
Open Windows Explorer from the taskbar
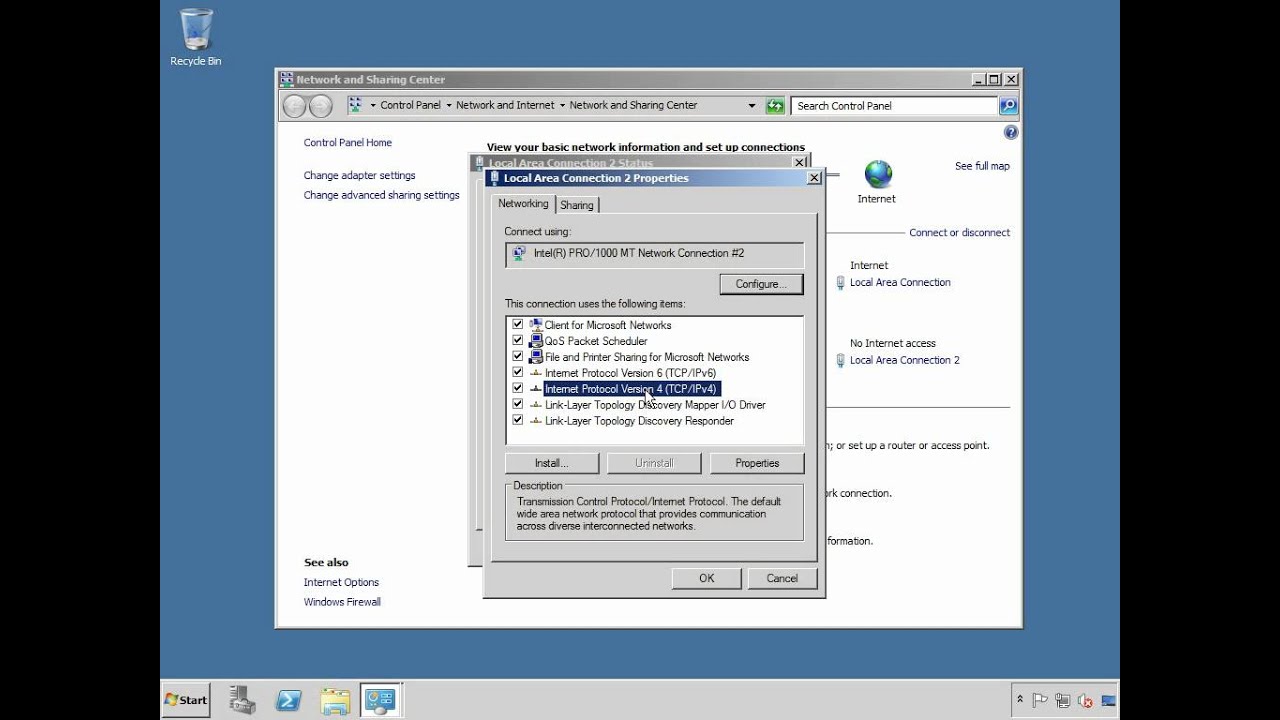(335, 700)
